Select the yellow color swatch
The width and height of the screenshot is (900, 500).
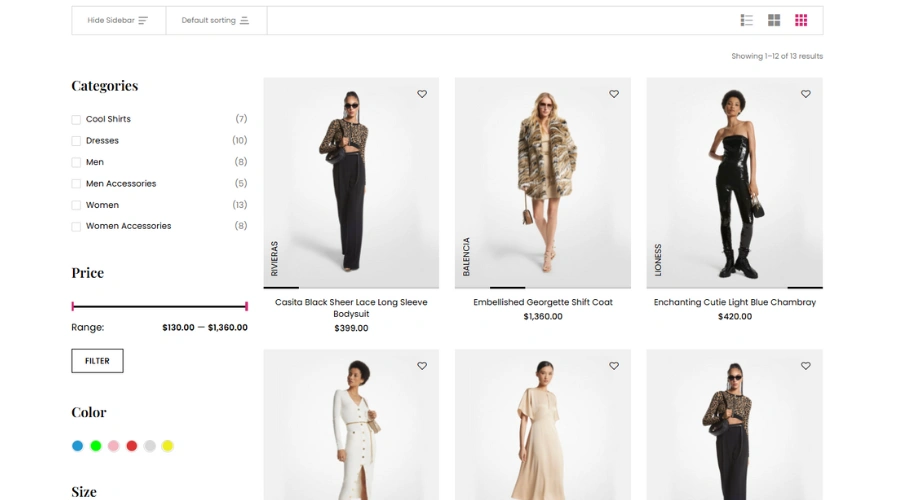tap(168, 445)
